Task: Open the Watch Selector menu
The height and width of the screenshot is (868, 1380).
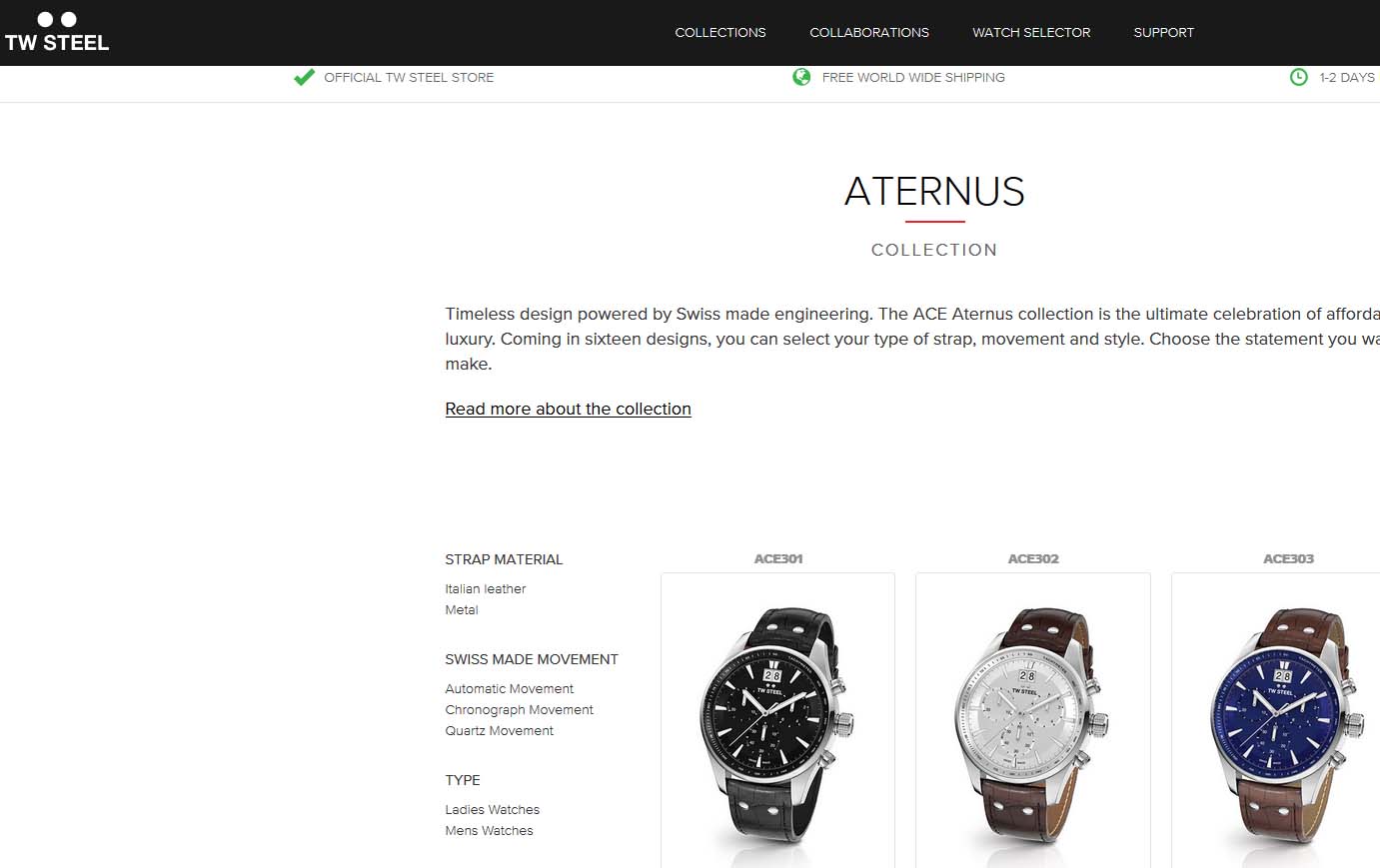Action: (1031, 32)
